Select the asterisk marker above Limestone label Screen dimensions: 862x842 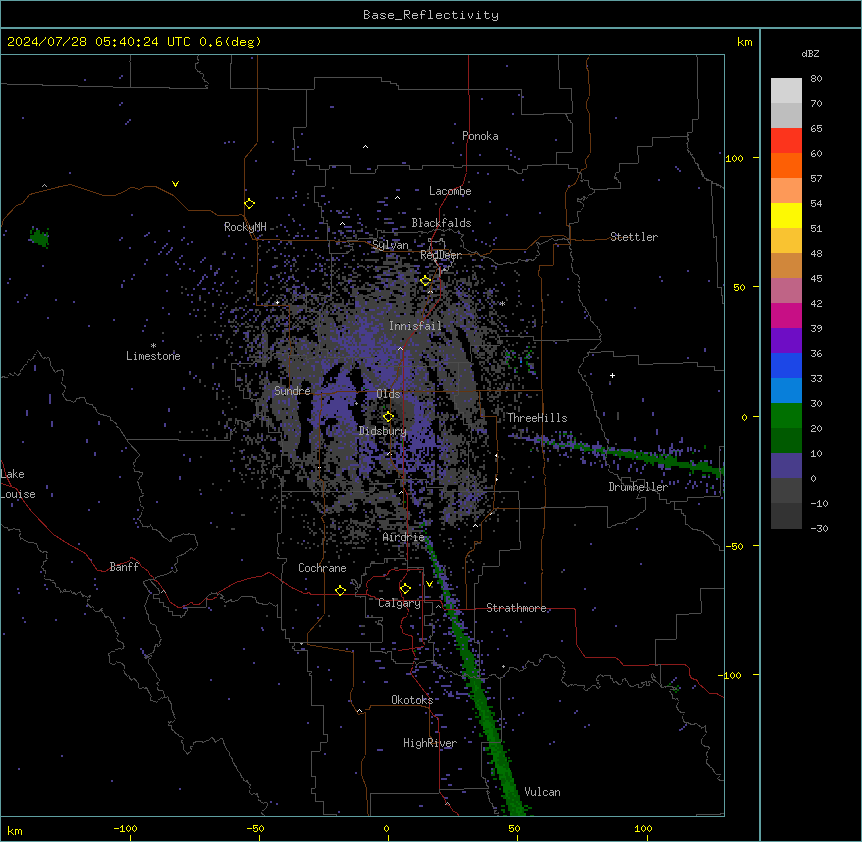coord(153,346)
